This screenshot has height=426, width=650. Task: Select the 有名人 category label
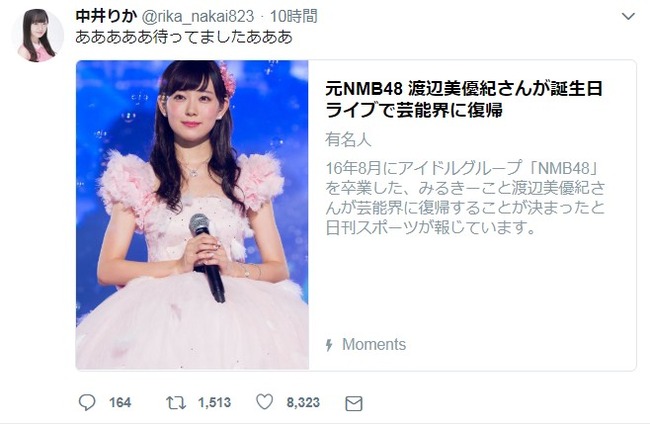click(348, 140)
